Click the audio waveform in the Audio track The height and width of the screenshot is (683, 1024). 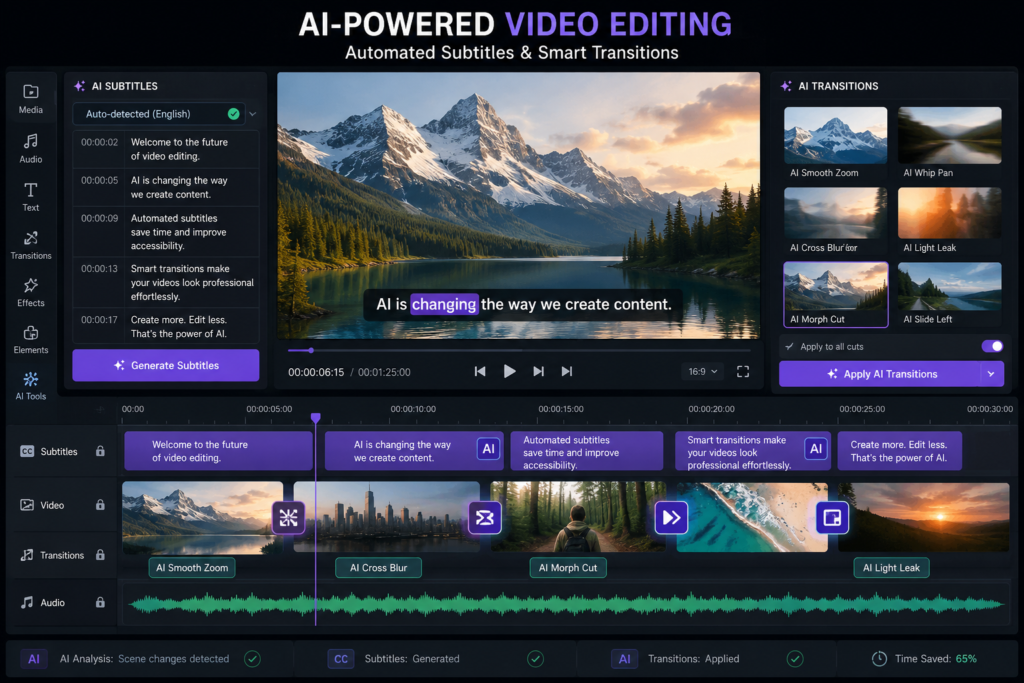coord(566,604)
